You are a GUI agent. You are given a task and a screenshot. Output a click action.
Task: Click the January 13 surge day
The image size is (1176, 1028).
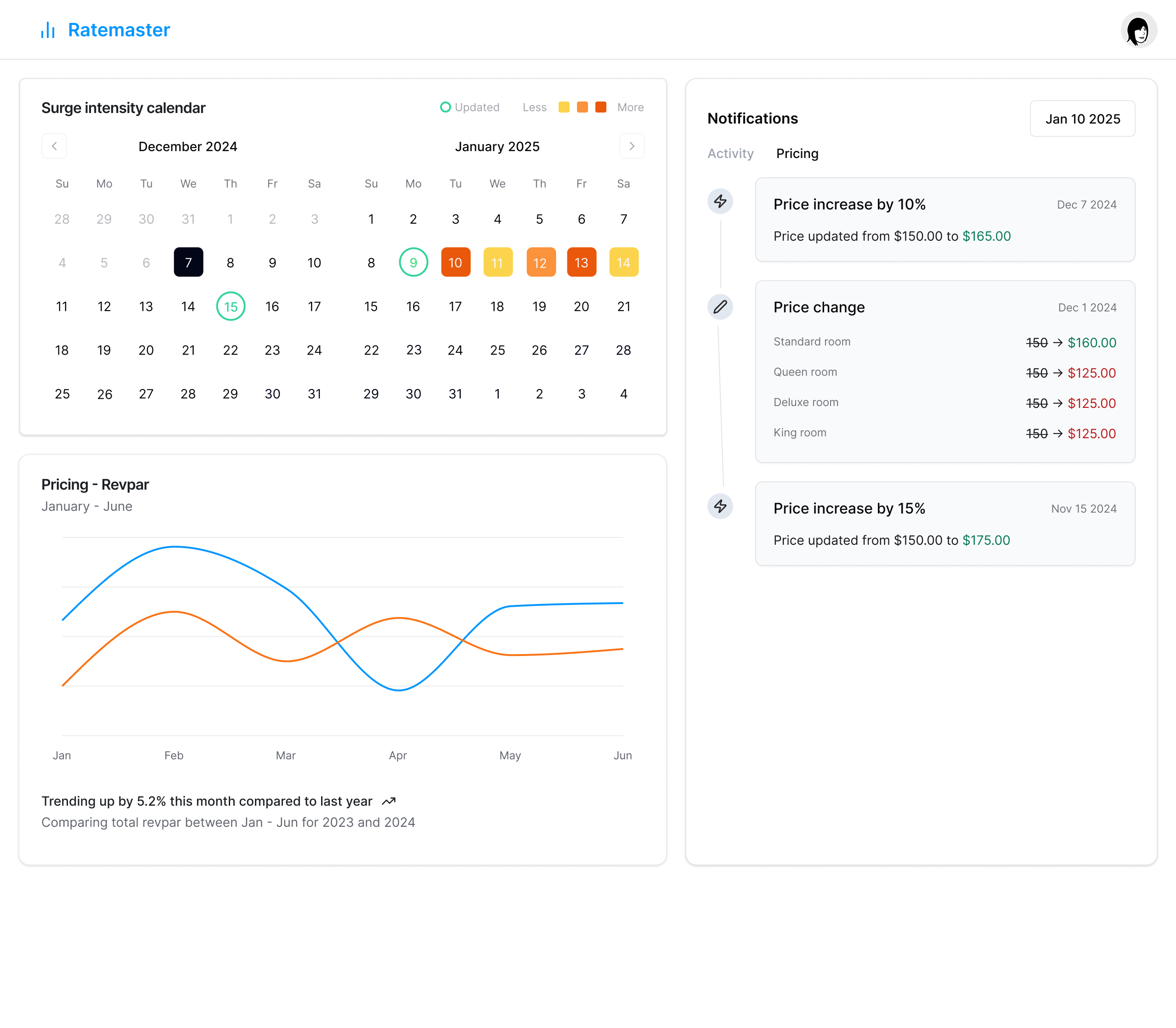point(581,263)
